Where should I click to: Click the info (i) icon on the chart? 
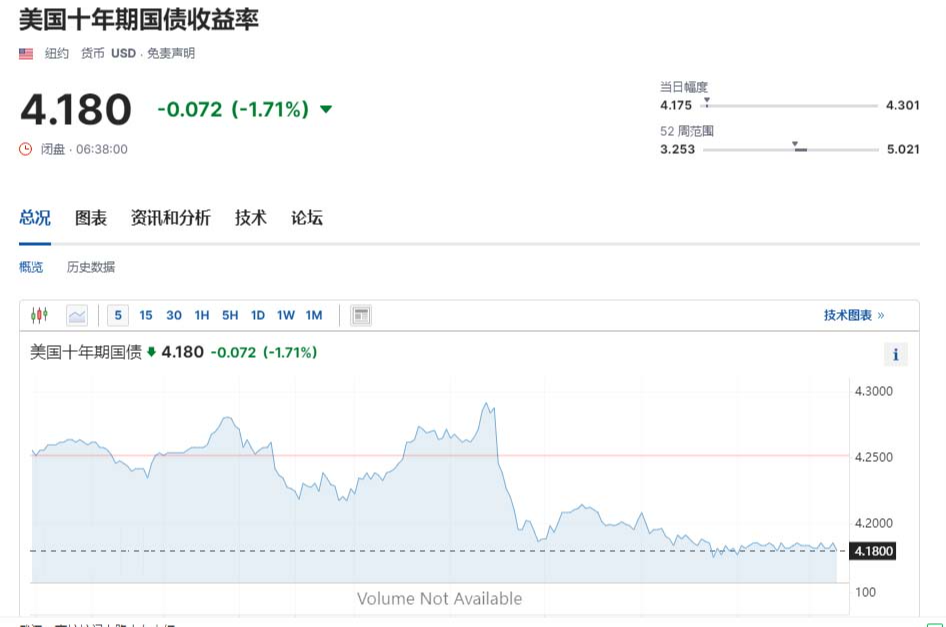[x=896, y=355]
